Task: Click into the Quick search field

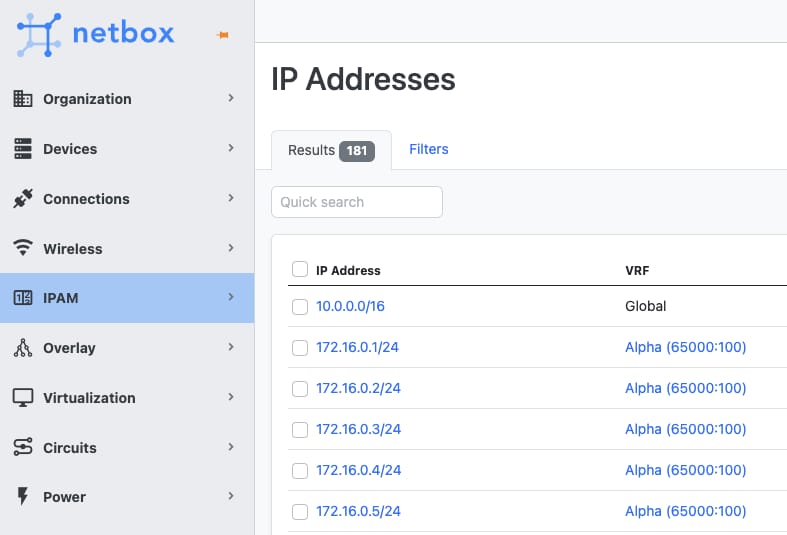Action: click(x=357, y=202)
